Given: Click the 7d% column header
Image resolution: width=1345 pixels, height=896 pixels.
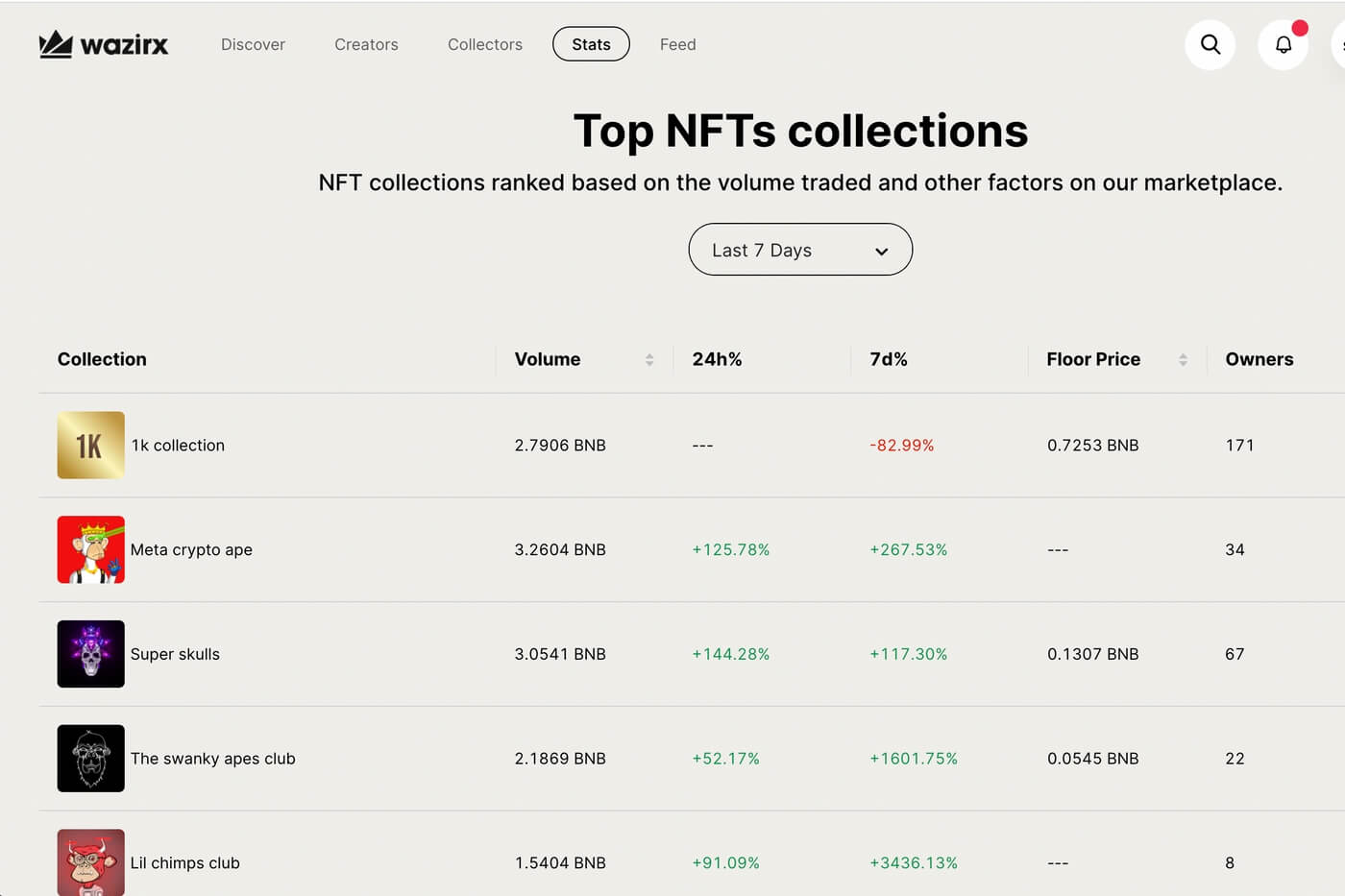Looking at the screenshot, I should pyautogui.click(x=889, y=359).
